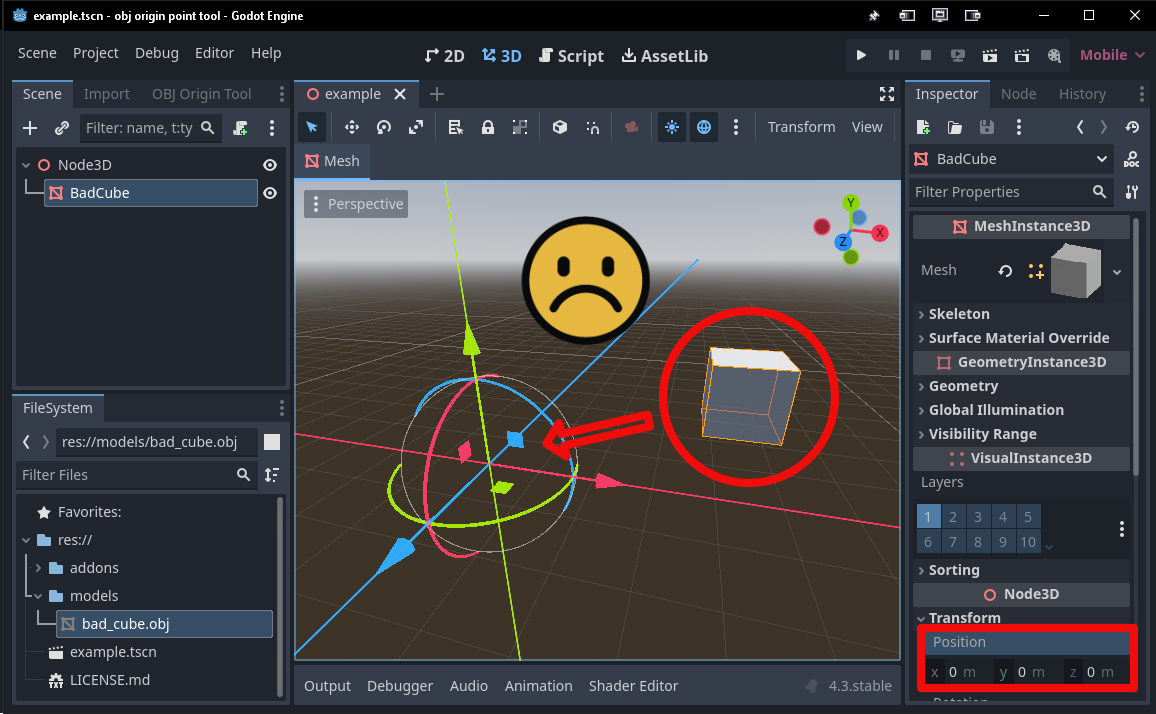Screen dimensions: 1156x714
Task: Toggle use local space cube icon
Action: [560, 127]
